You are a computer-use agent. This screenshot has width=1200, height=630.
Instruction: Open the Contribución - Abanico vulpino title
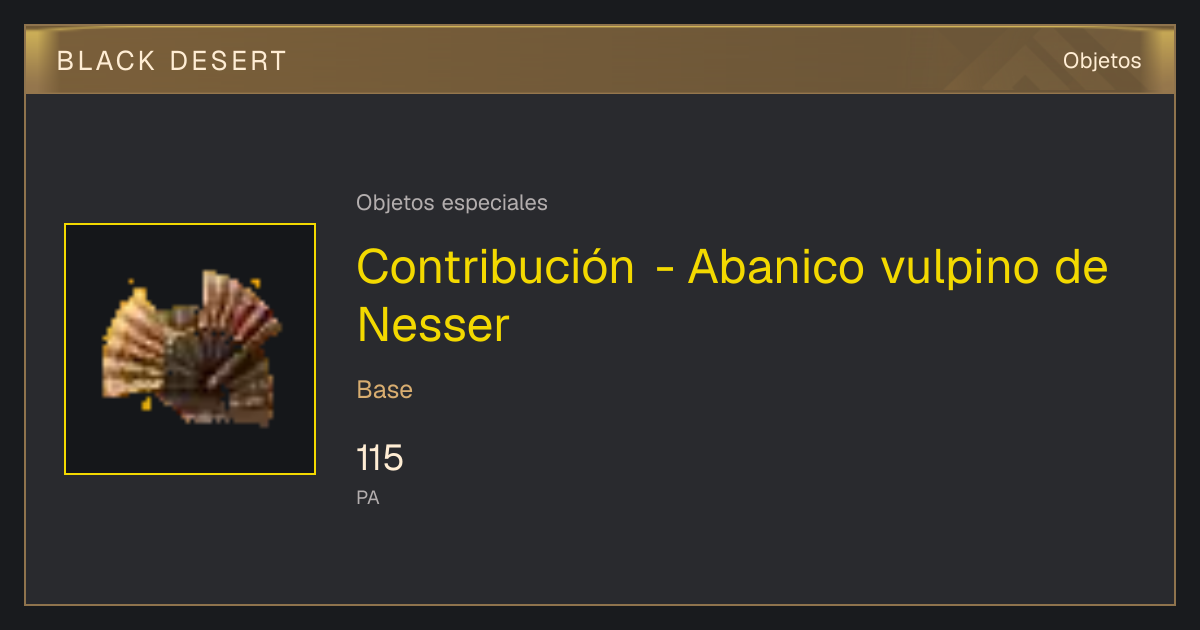732,296
